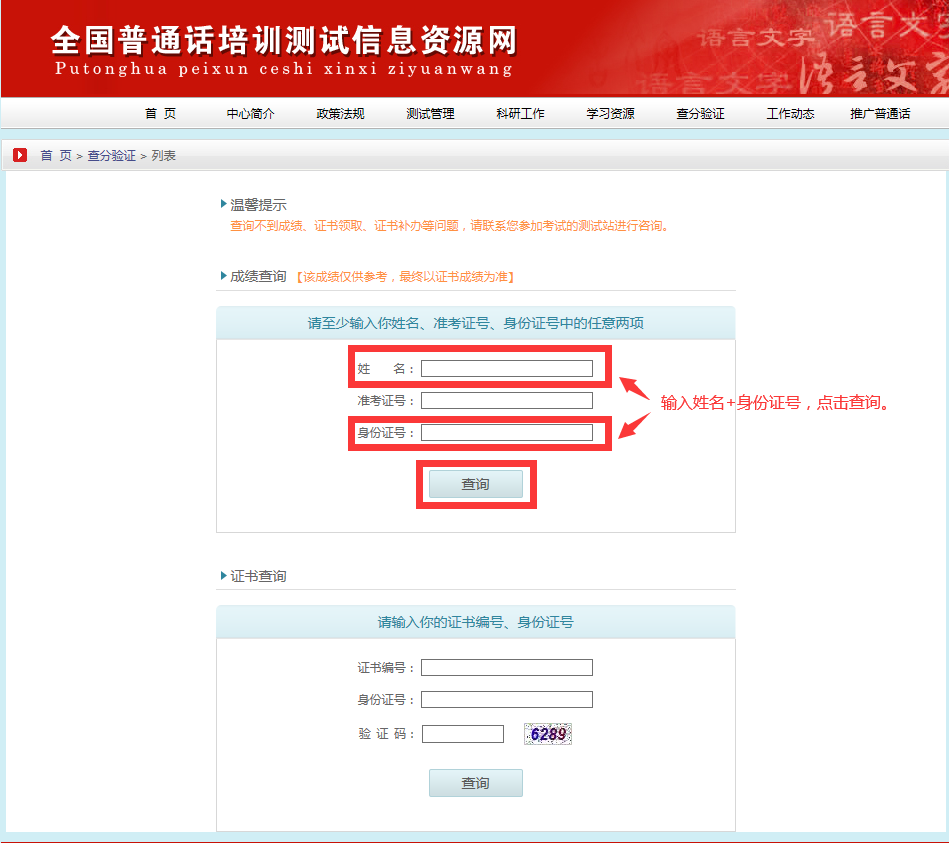Select 测试管理 from the navigation bar
The image size is (949, 843).
(430, 114)
